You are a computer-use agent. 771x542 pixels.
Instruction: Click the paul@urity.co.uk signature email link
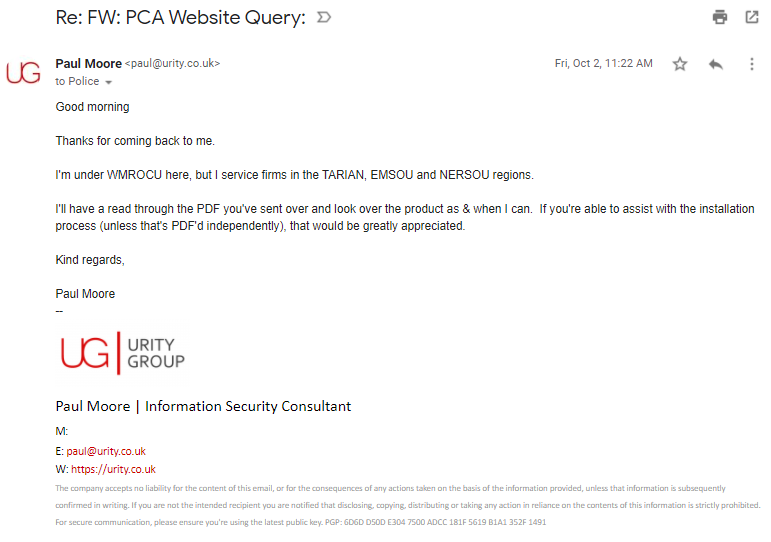pos(106,451)
